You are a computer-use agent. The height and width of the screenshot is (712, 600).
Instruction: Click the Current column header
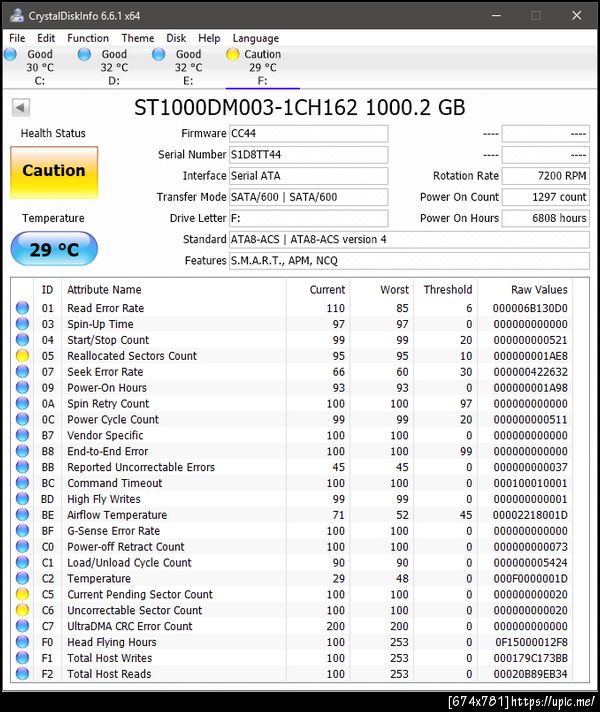[x=327, y=290]
